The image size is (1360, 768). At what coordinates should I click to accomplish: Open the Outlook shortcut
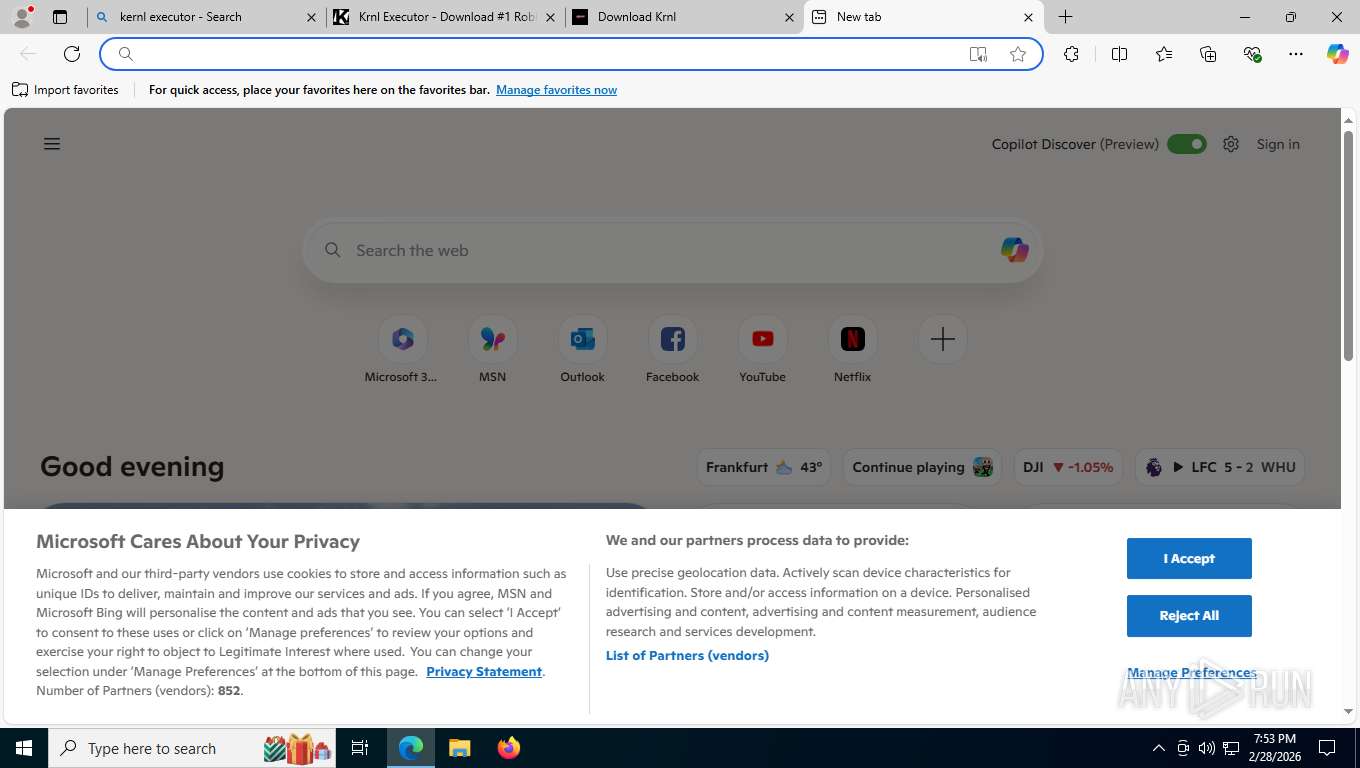point(582,350)
